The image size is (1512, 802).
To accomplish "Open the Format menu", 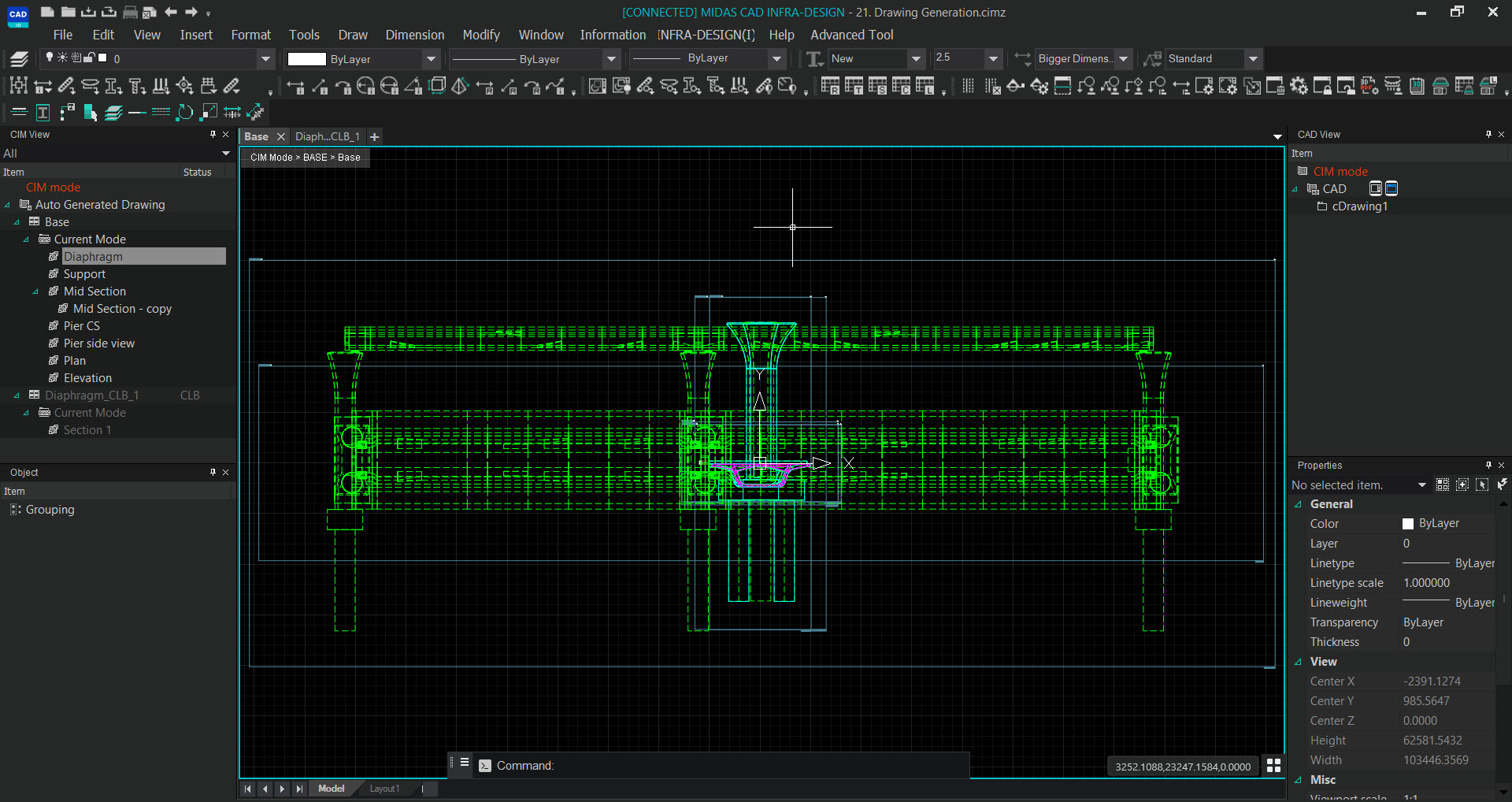I will tap(250, 35).
